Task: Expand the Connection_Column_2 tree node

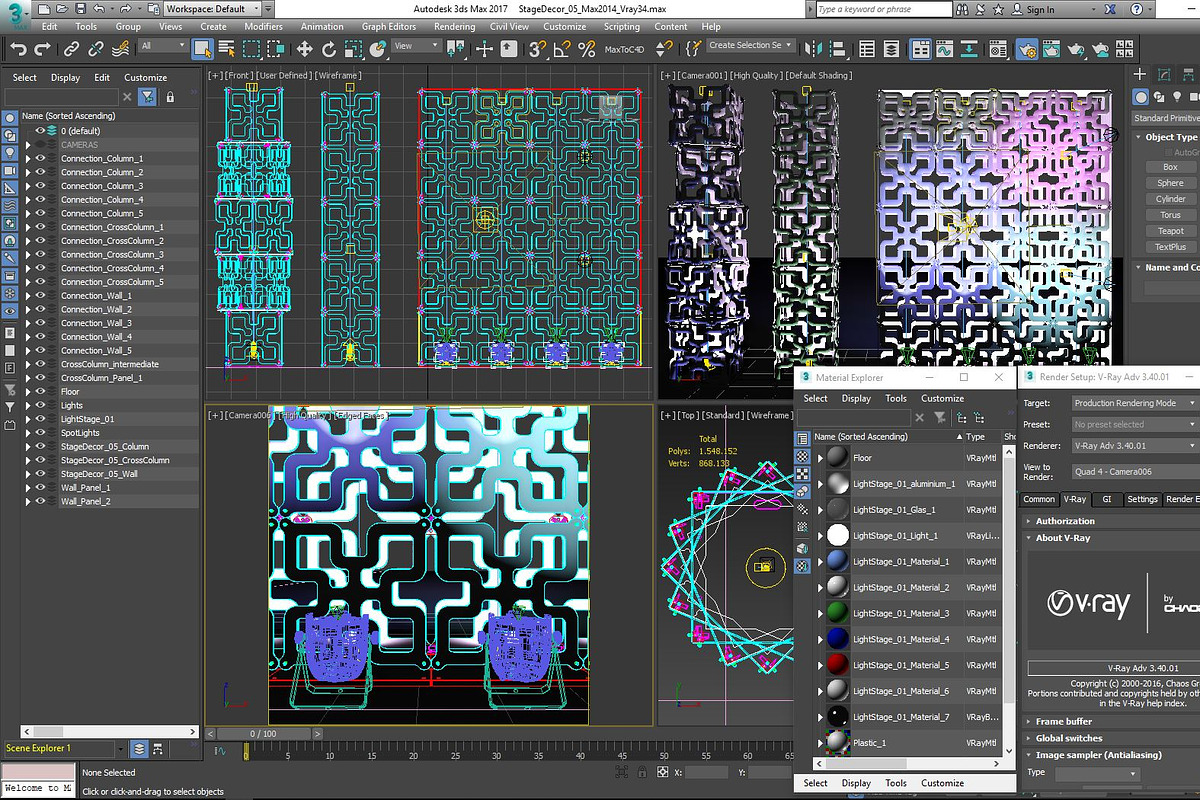Action: click(x=28, y=173)
